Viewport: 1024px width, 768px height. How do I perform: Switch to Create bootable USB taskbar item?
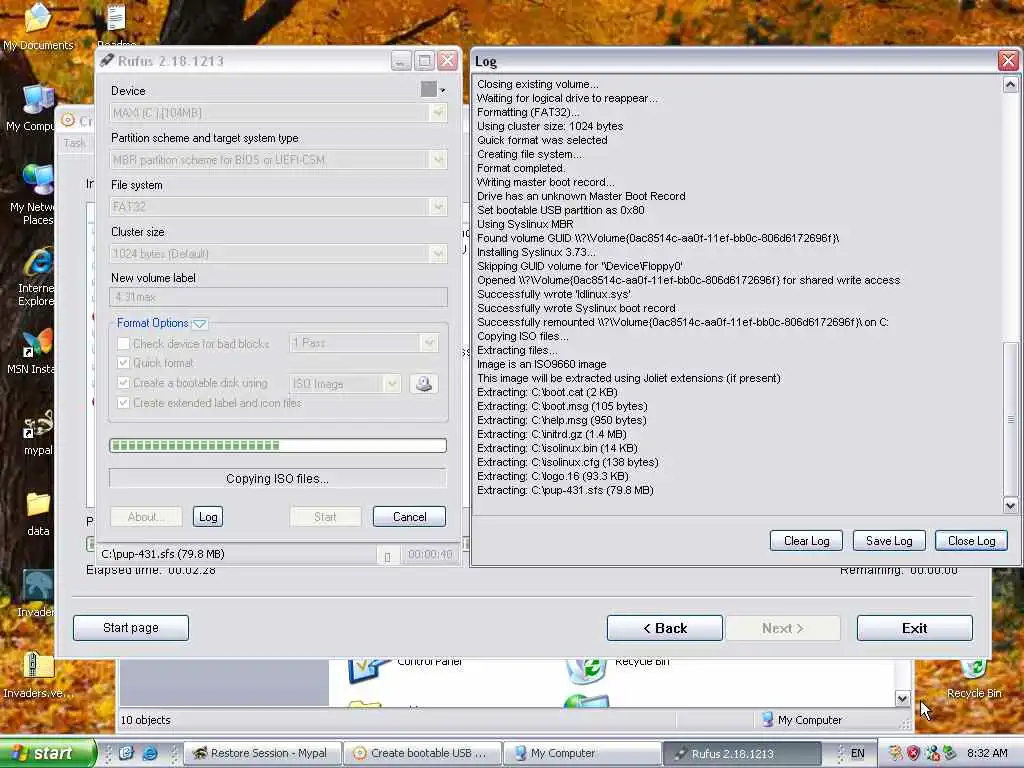[423, 753]
